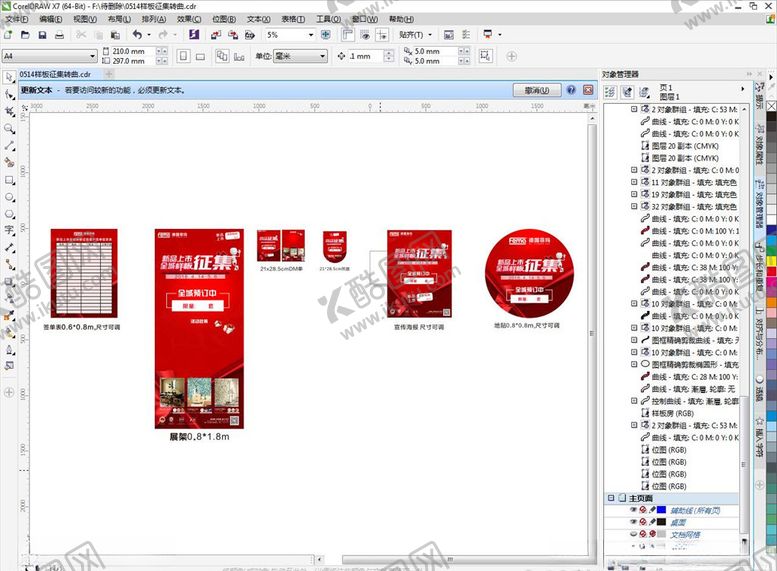The height and width of the screenshot is (571, 777).
Task: Click the Undo arrow icon
Action: (136, 35)
